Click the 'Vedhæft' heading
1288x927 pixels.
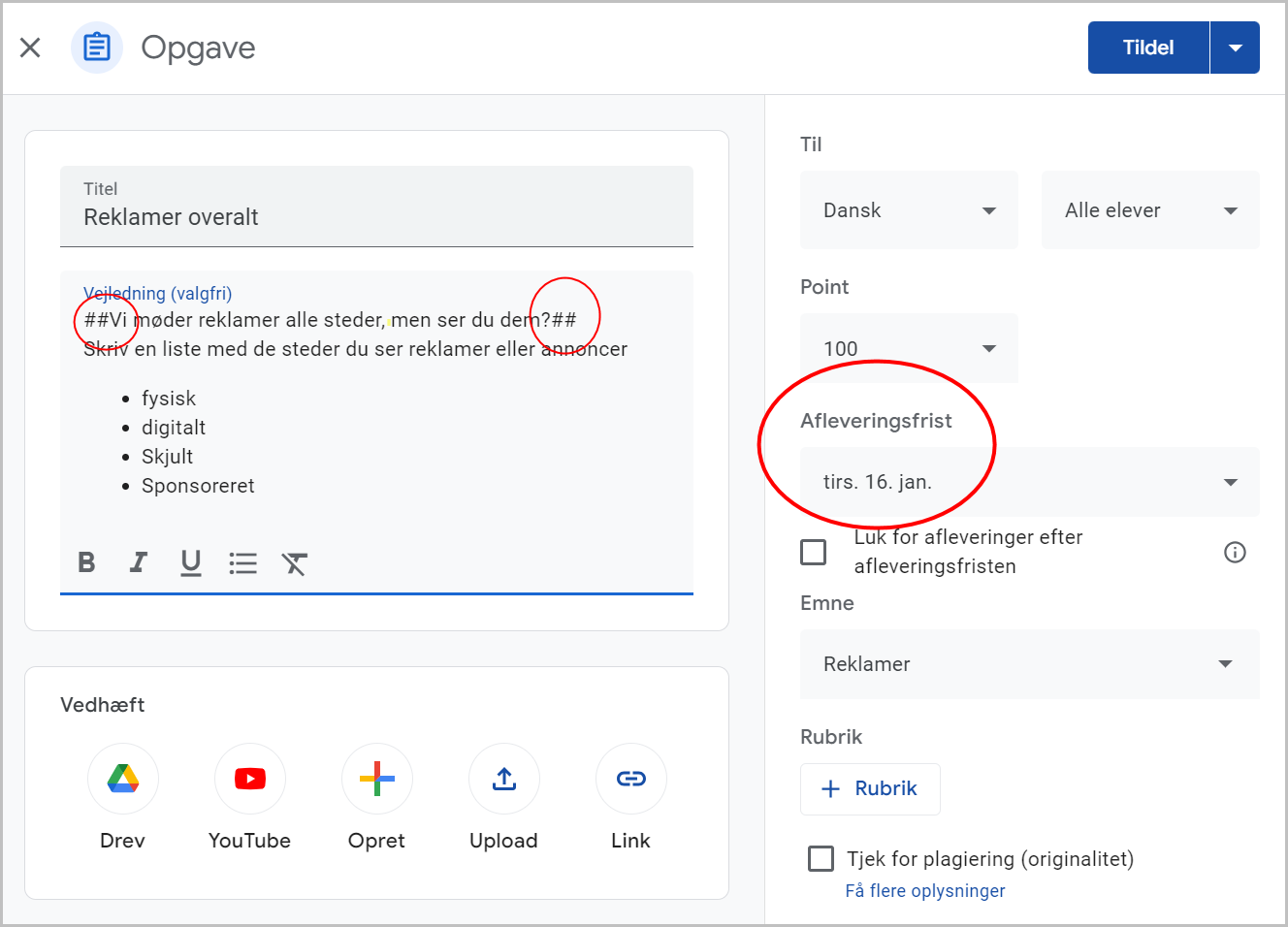103,705
